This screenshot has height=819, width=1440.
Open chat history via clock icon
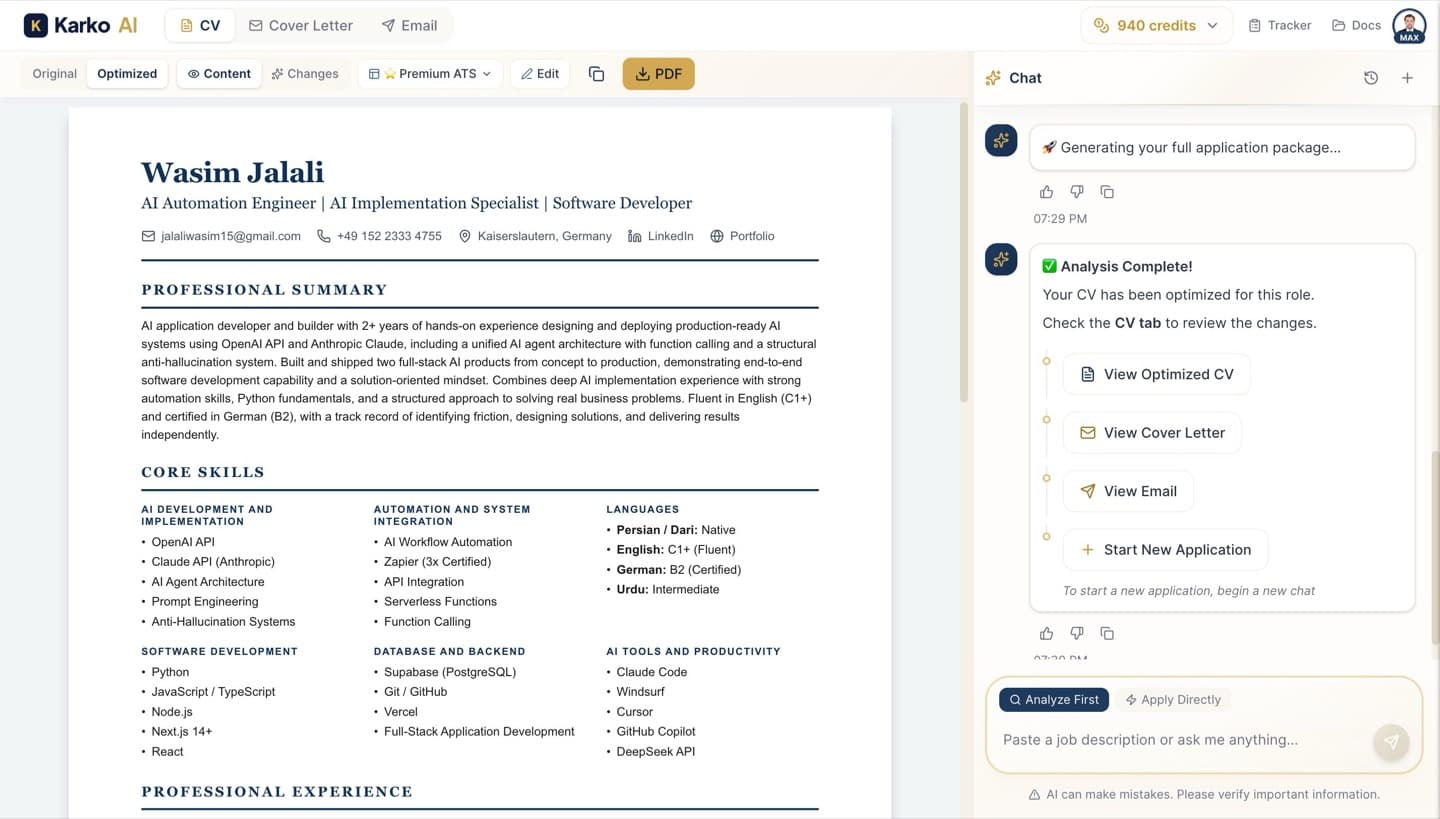click(x=1371, y=77)
